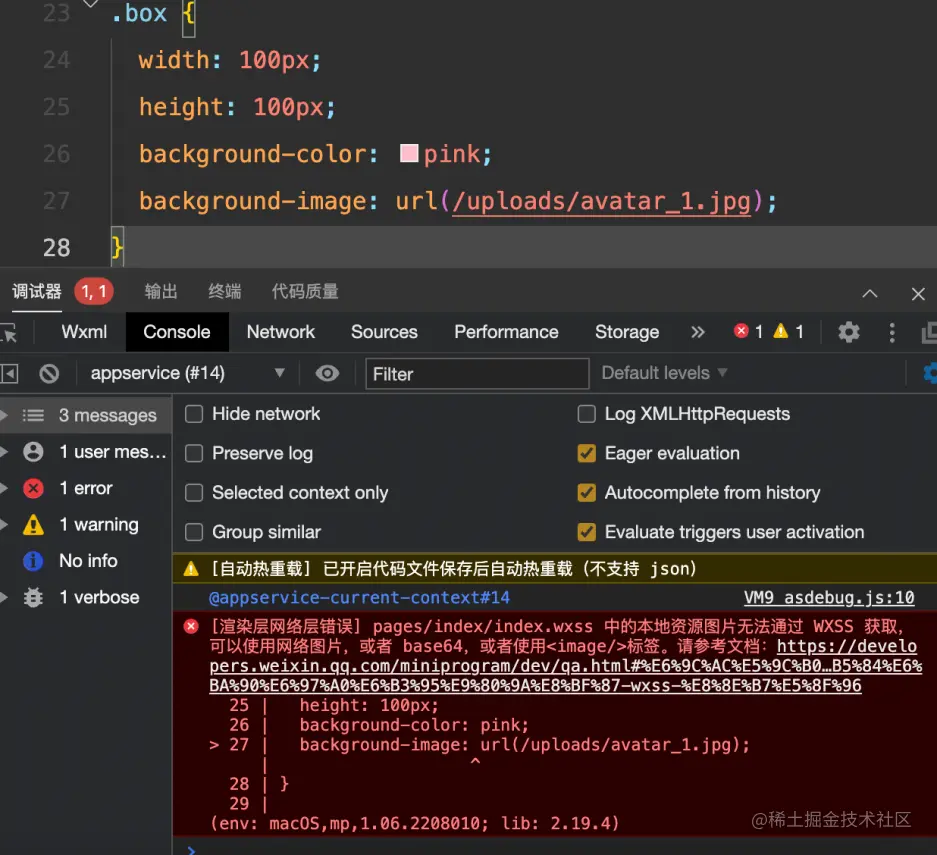Click the dock side icon at right edge
Image resolution: width=937 pixels, height=855 pixels.
click(929, 332)
